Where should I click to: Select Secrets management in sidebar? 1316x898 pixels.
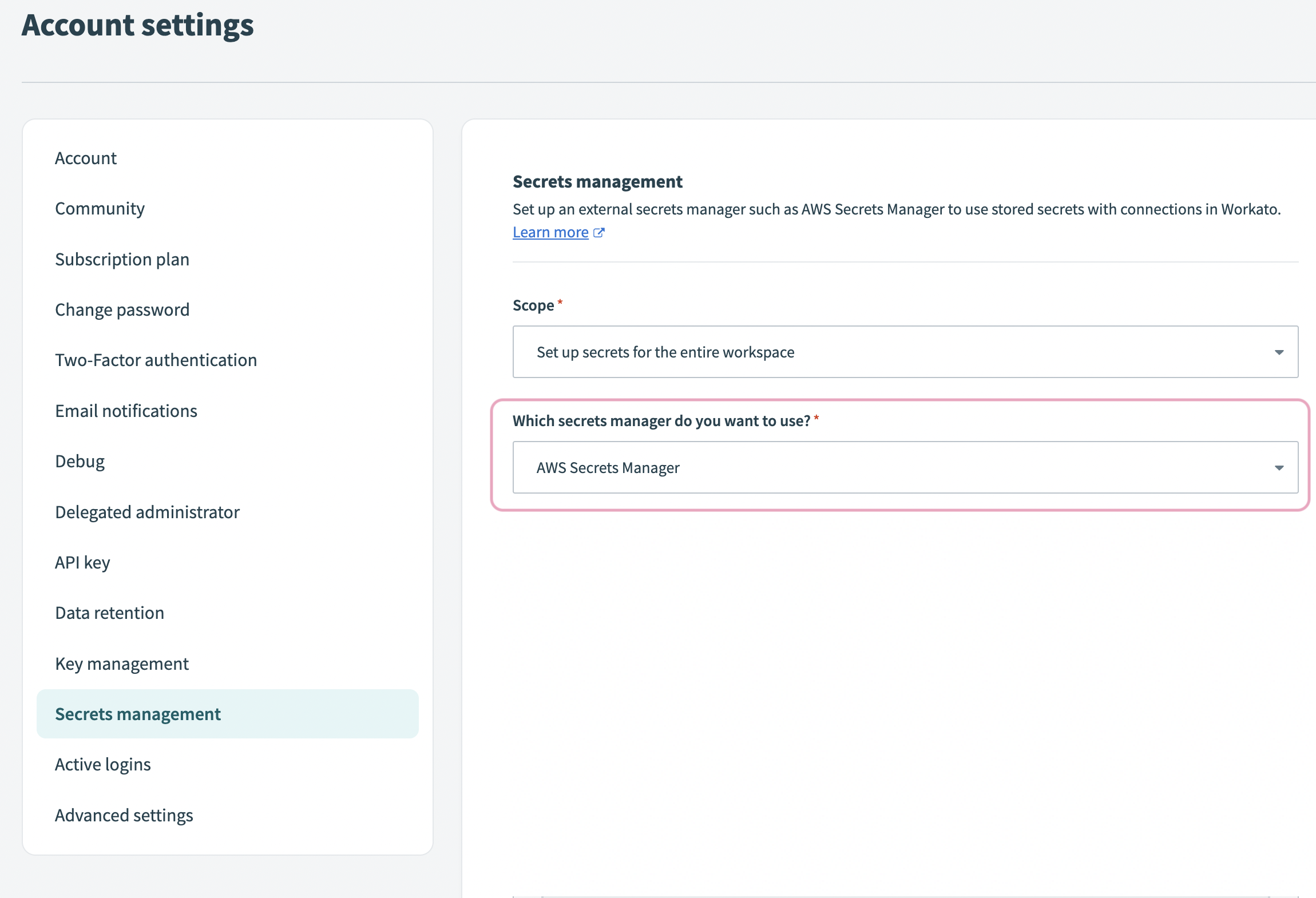pos(228,714)
